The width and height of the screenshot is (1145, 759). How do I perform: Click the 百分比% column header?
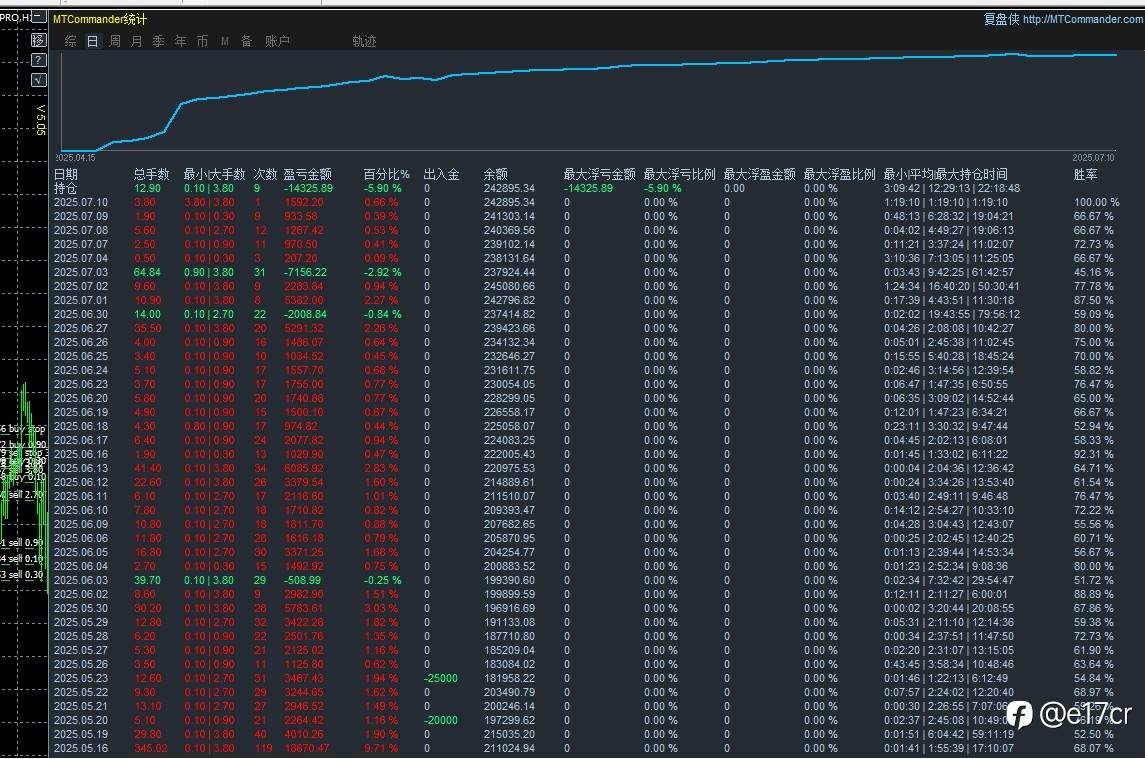point(386,174)
